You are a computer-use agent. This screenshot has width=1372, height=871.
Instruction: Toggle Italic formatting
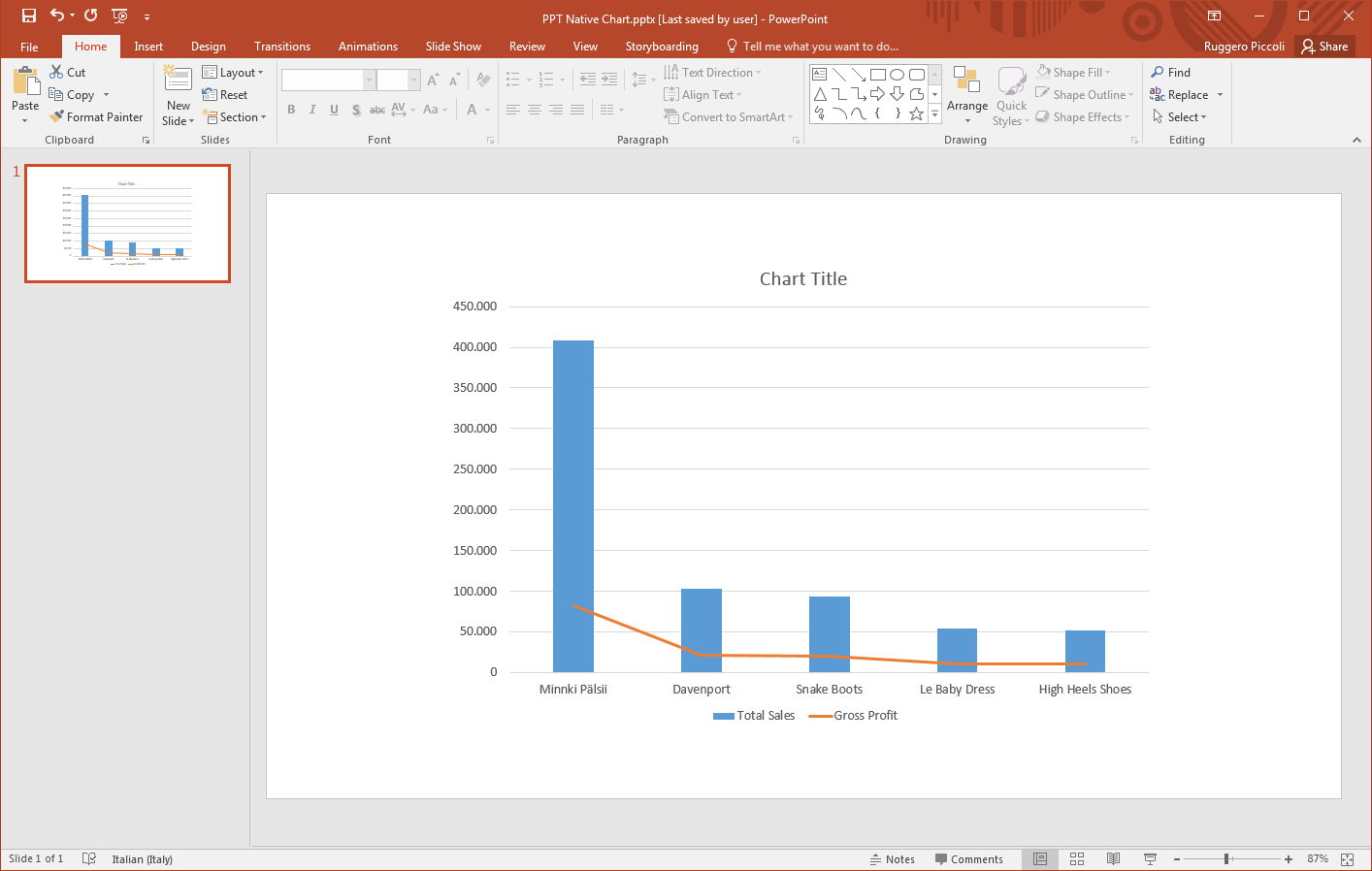pos(312,110)
